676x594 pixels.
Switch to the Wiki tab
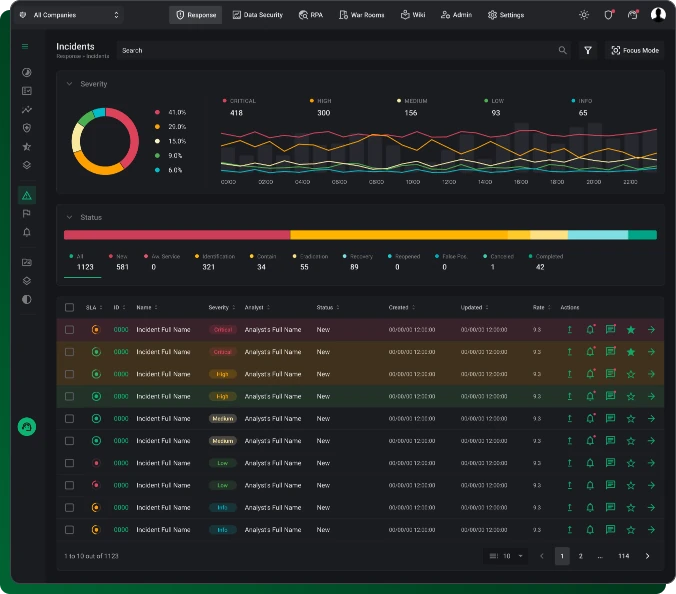point(413,15)
